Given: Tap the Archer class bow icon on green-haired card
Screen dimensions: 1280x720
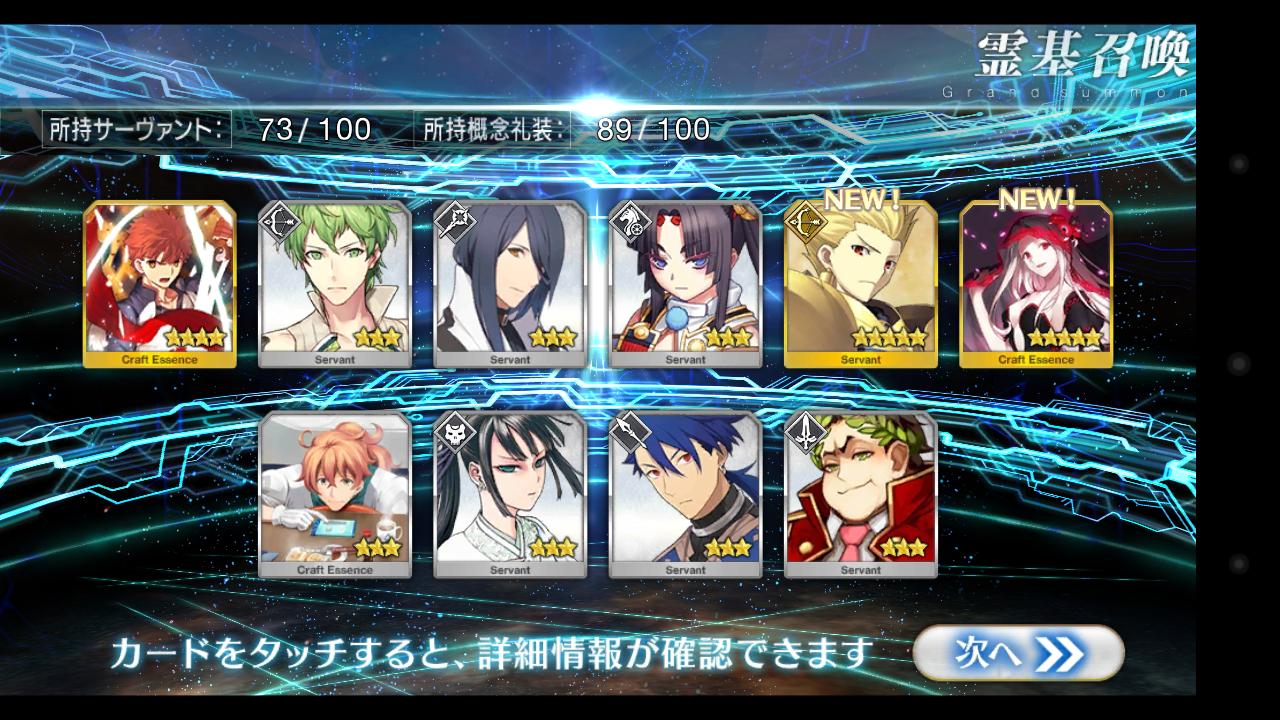Looking at the screenshot, I should tap(279, 221).
